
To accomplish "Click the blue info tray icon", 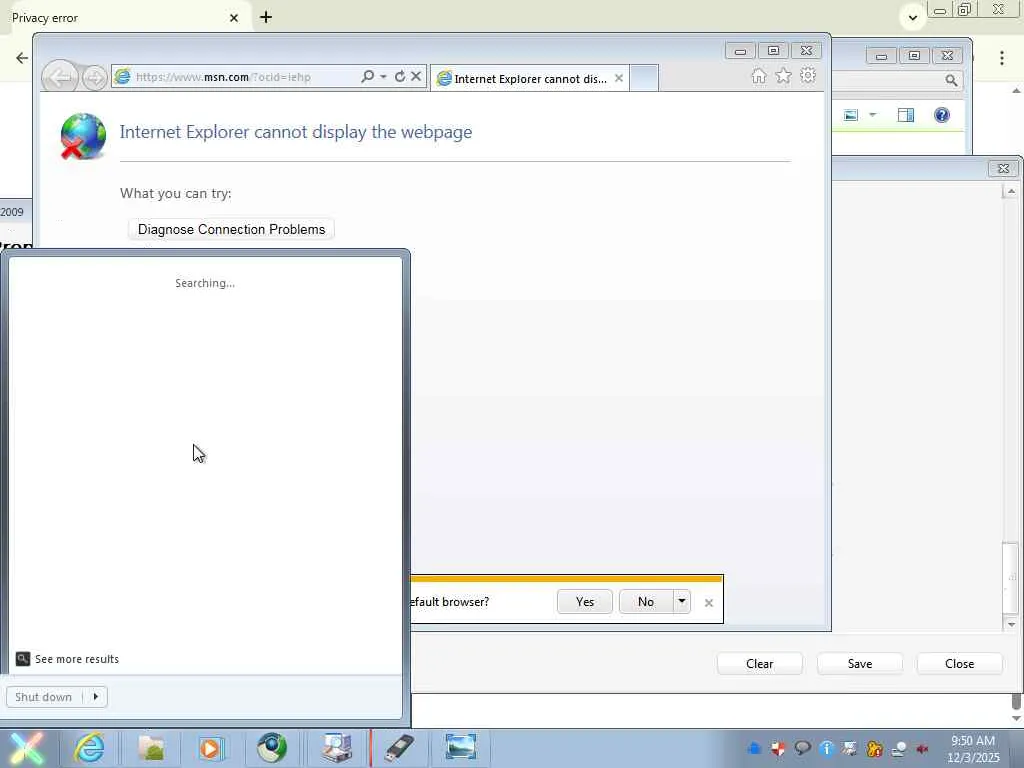I will (826, 748).
